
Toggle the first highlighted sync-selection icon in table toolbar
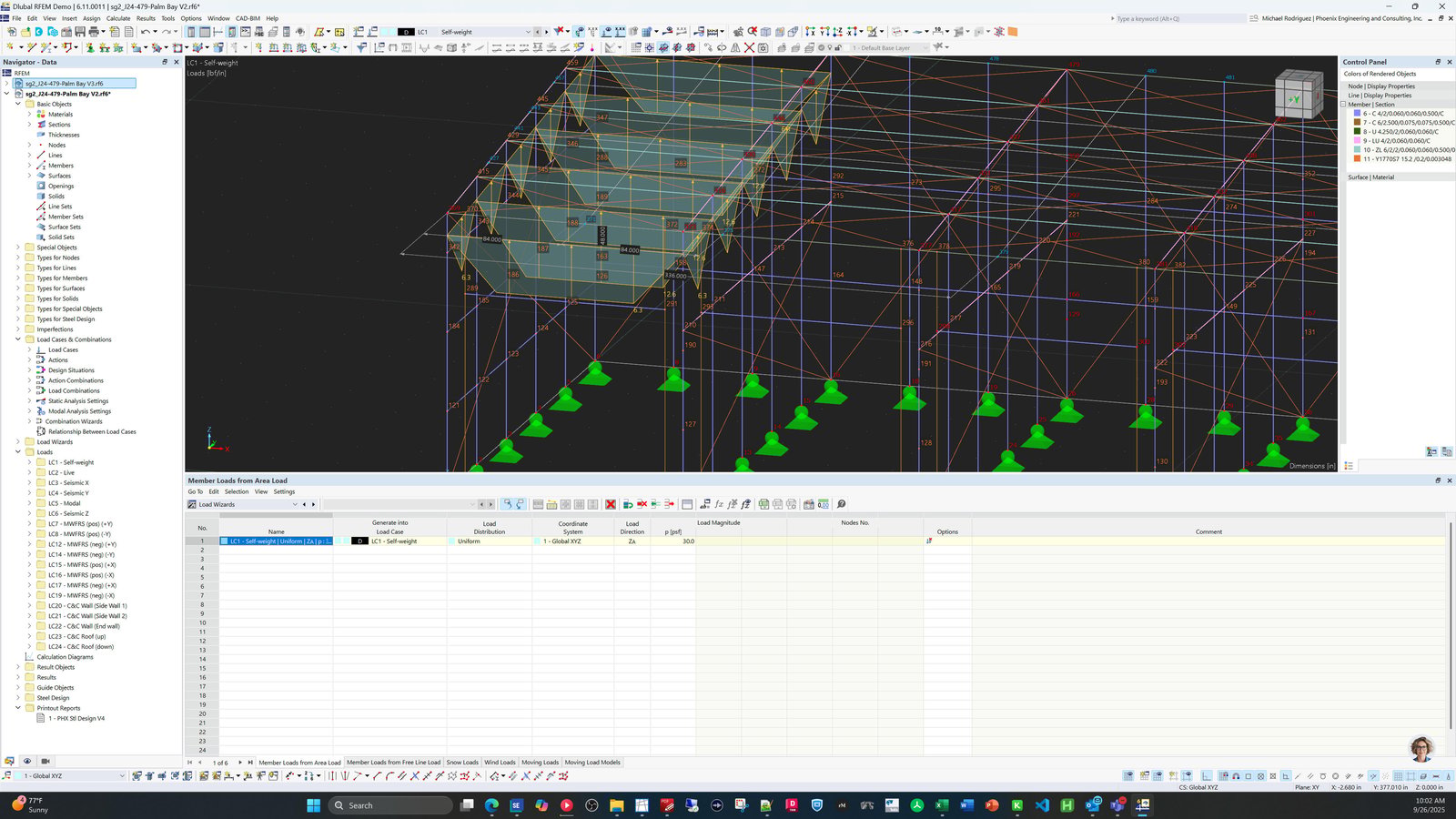(508, 504)
